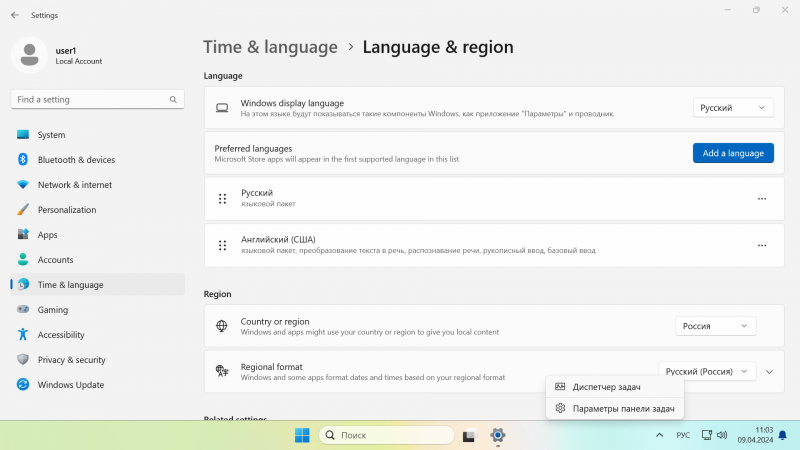Click the Windows Update sync icon

click(23, 384)
